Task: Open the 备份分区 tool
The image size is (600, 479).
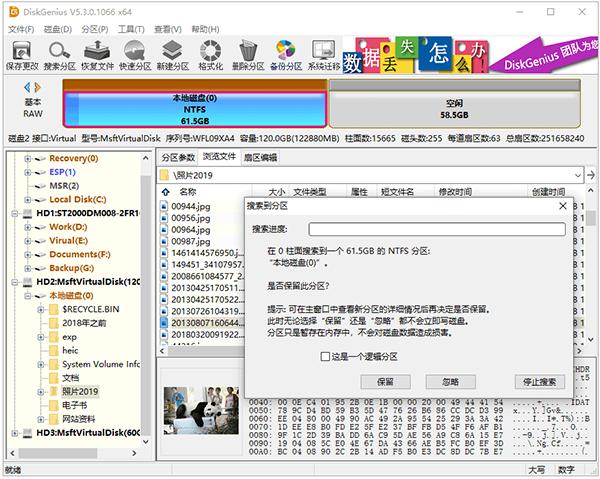Action: pyautogui.click(x=286, y=56)
